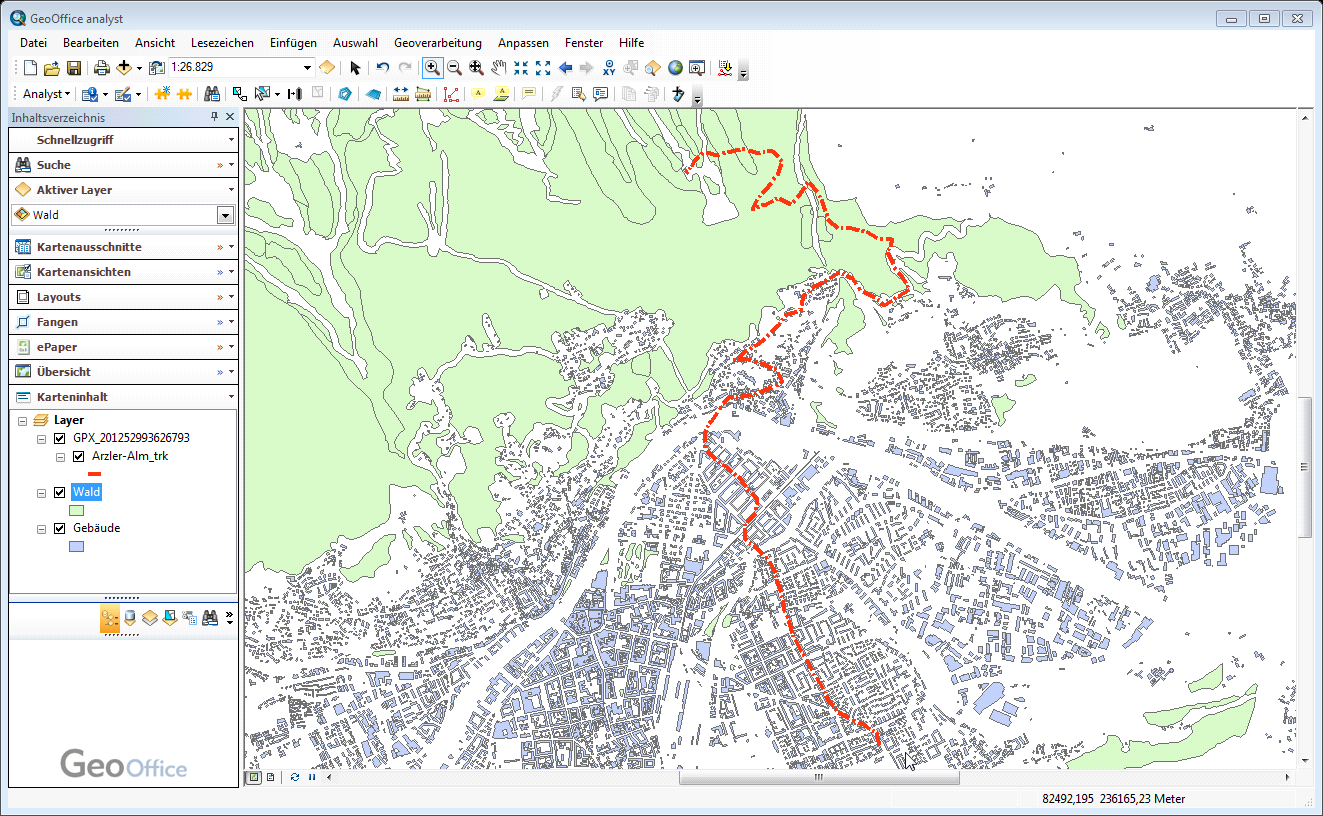
Task: Click the Go to XY icon
Action: [x=609, y=68]
